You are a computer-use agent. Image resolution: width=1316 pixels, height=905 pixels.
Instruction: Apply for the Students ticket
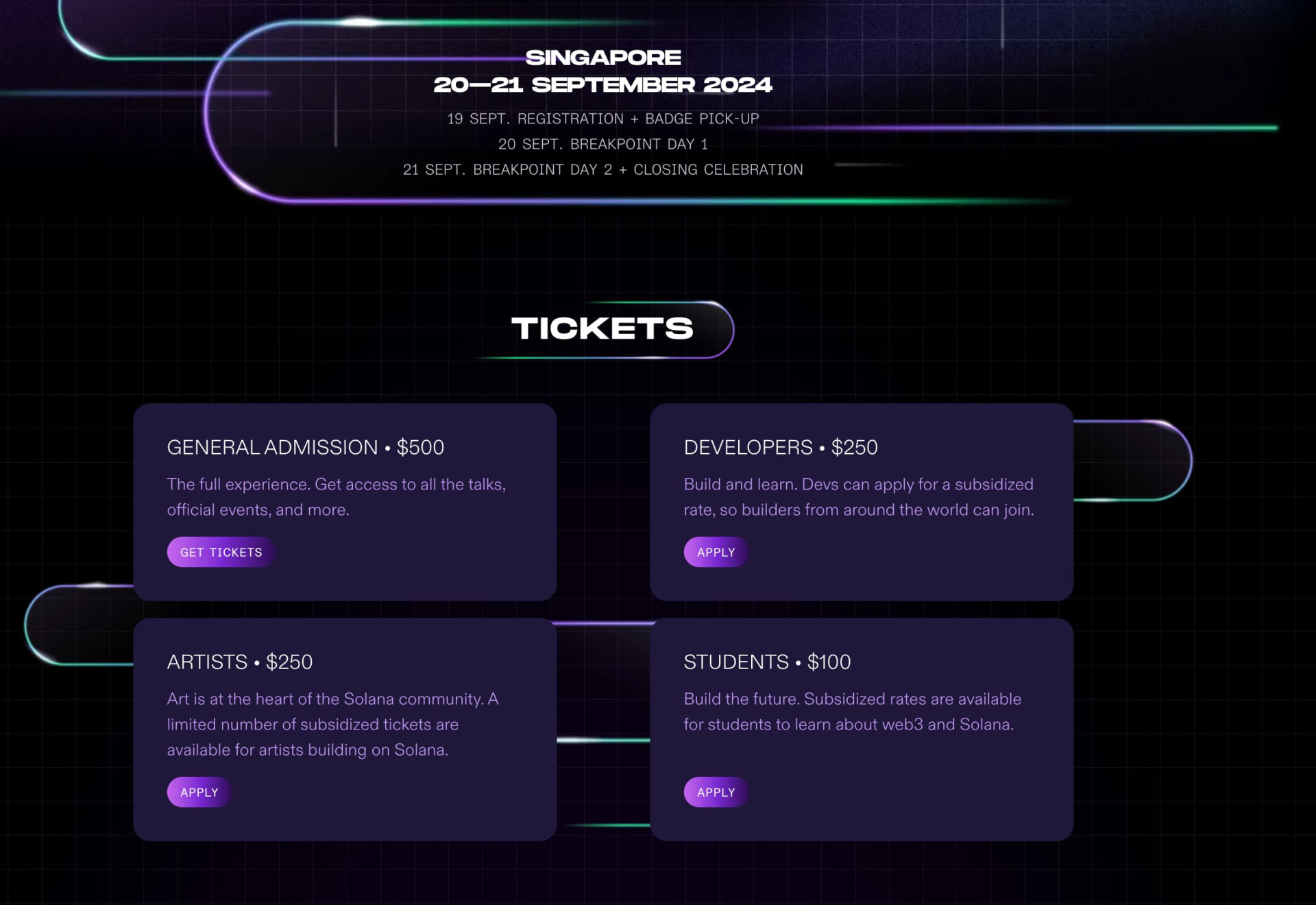pos(716,792)
